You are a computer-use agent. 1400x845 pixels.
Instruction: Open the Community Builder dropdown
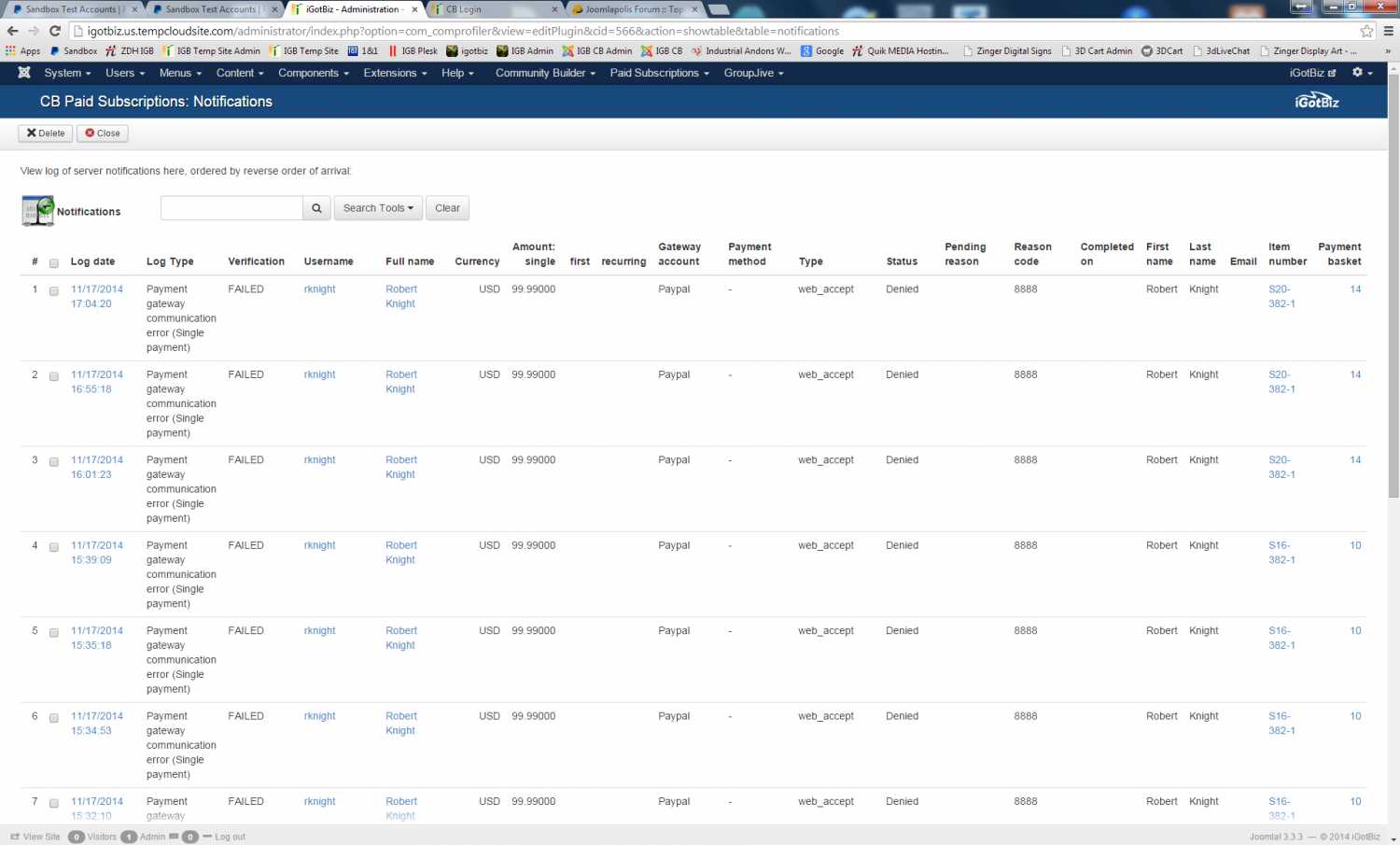tap(545, 73)
